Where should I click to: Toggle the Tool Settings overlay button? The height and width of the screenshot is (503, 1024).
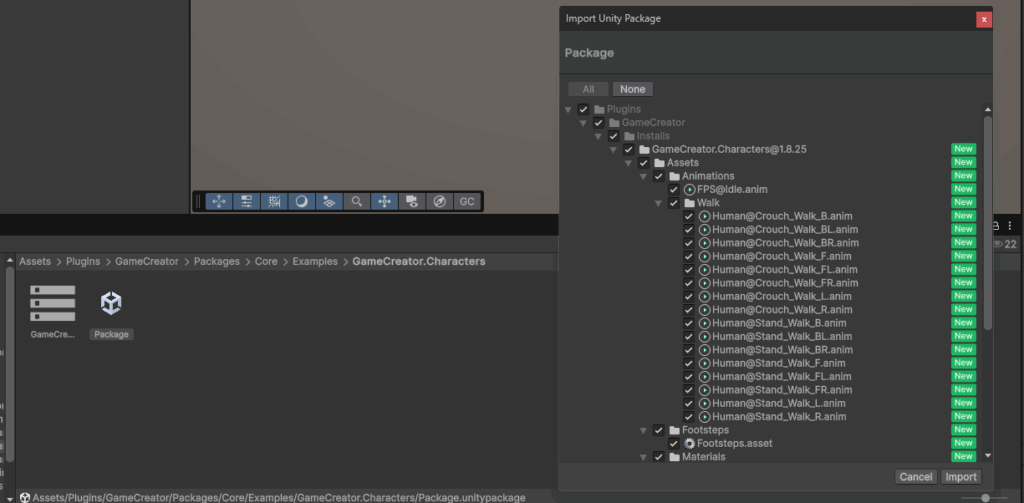(x=246, y=201)
